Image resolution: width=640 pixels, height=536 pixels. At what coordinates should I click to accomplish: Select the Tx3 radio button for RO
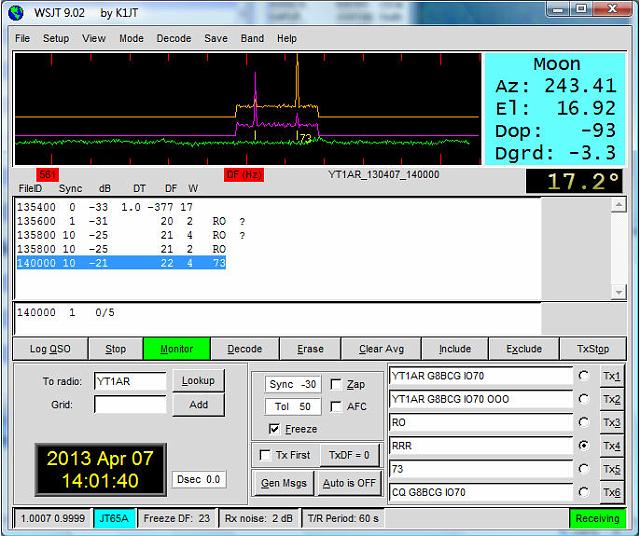click(584, 422)
